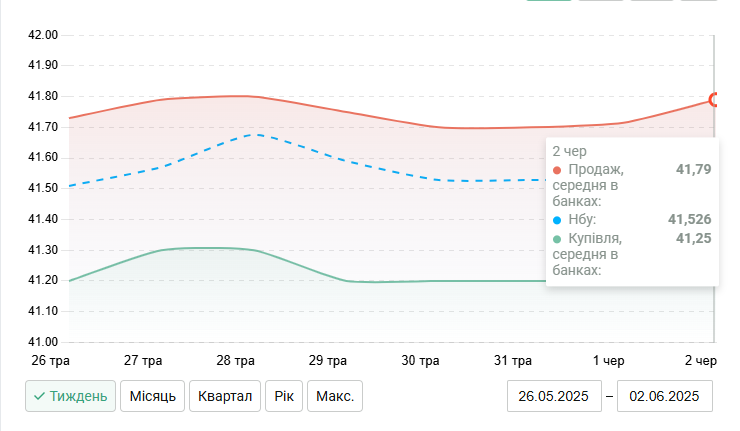Image resolution: width=740 pixels, height=431 pixels.
Task: Click the 26 тра x-axis label
Action: click(50, 360)
